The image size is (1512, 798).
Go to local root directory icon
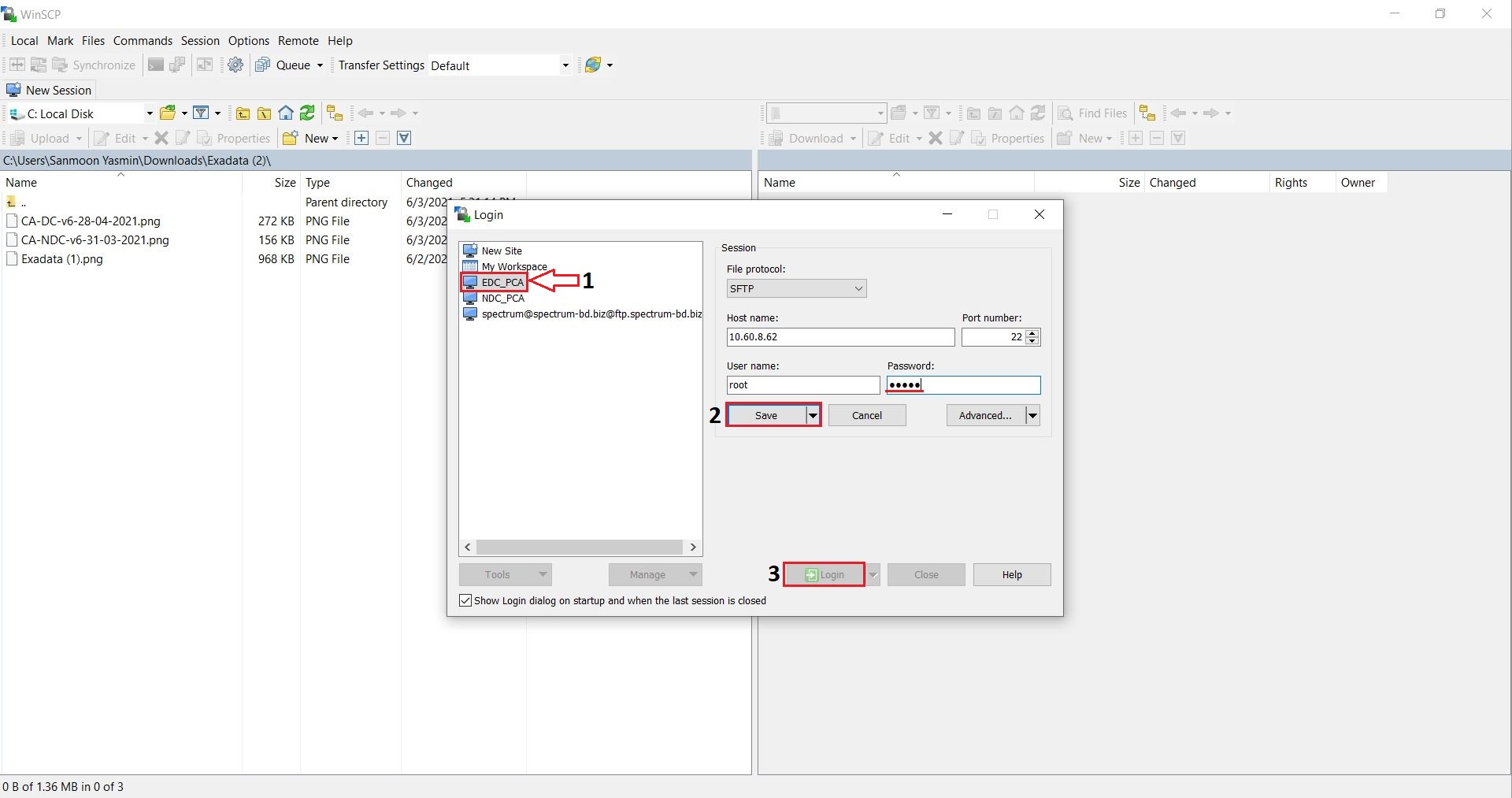(265, 113)
